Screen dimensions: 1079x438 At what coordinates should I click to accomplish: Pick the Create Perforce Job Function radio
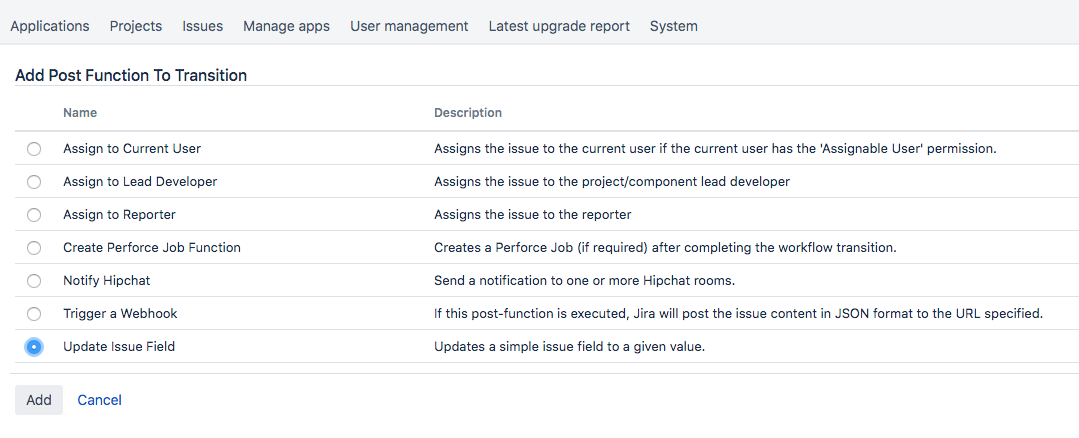pos(34,248)
